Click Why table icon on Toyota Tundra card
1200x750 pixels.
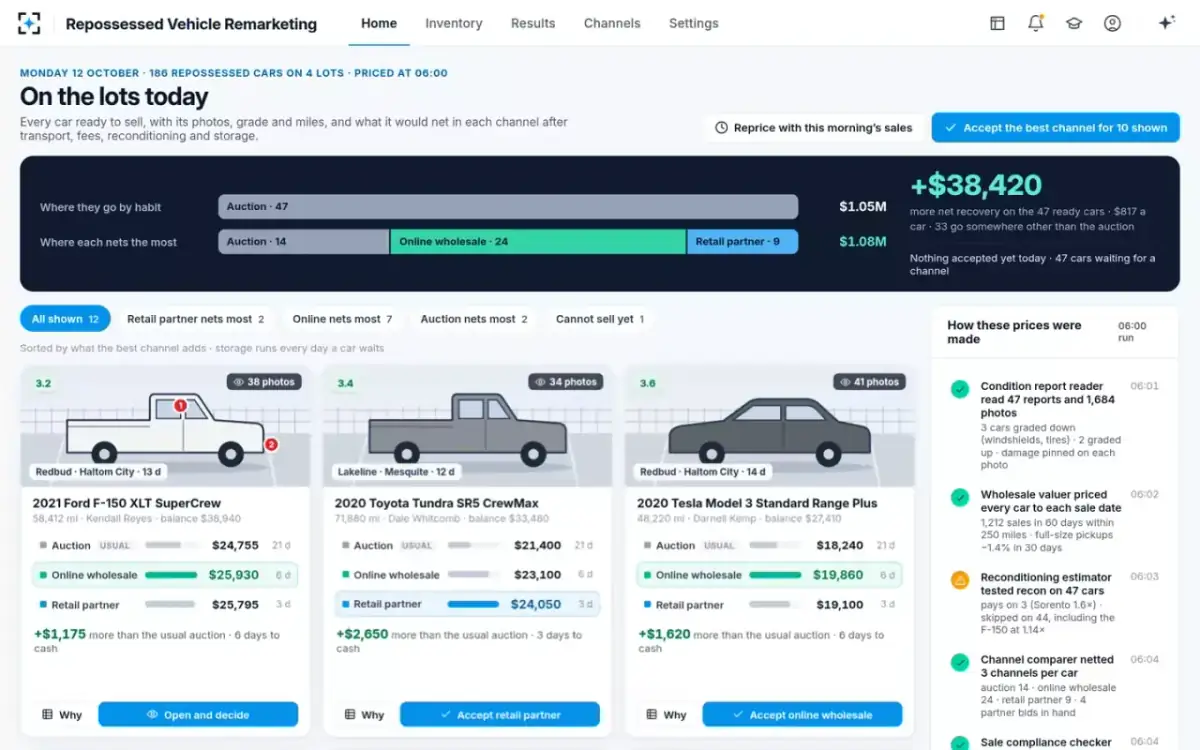[349, 715]
